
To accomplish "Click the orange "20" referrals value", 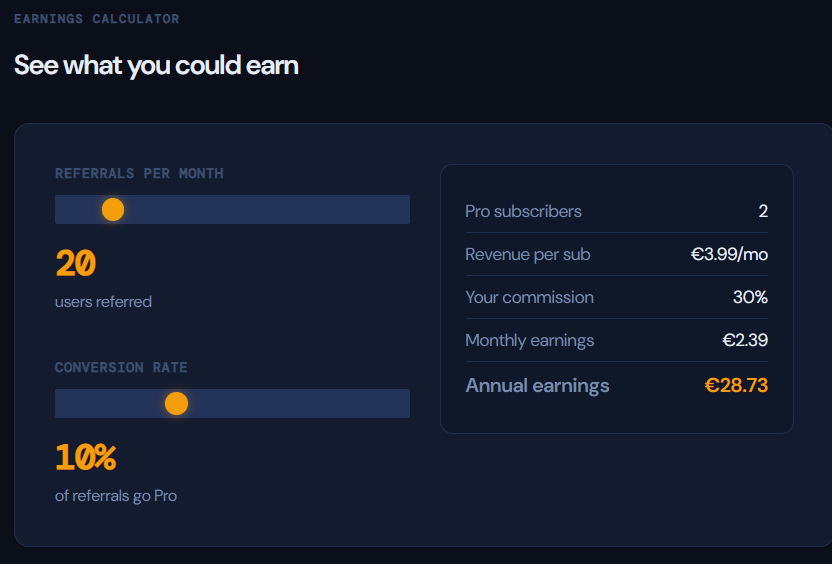I will click(76, 264).
